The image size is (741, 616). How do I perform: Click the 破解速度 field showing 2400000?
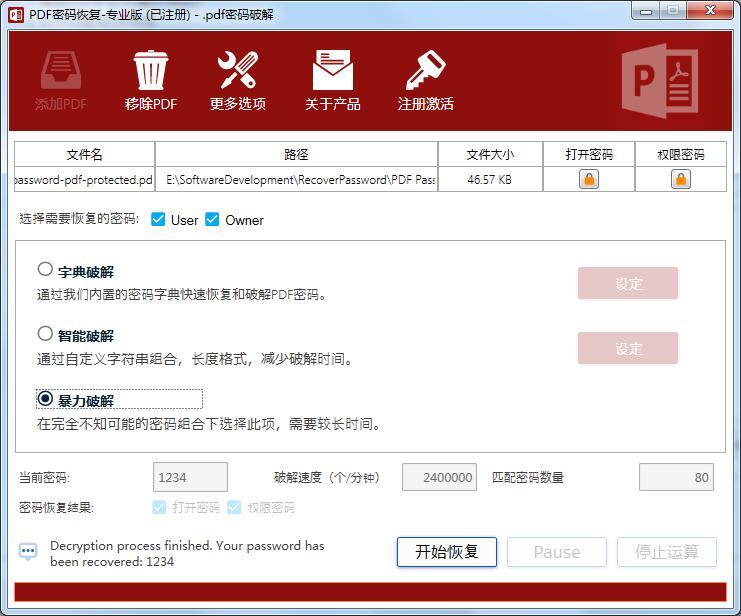point(439,477)
